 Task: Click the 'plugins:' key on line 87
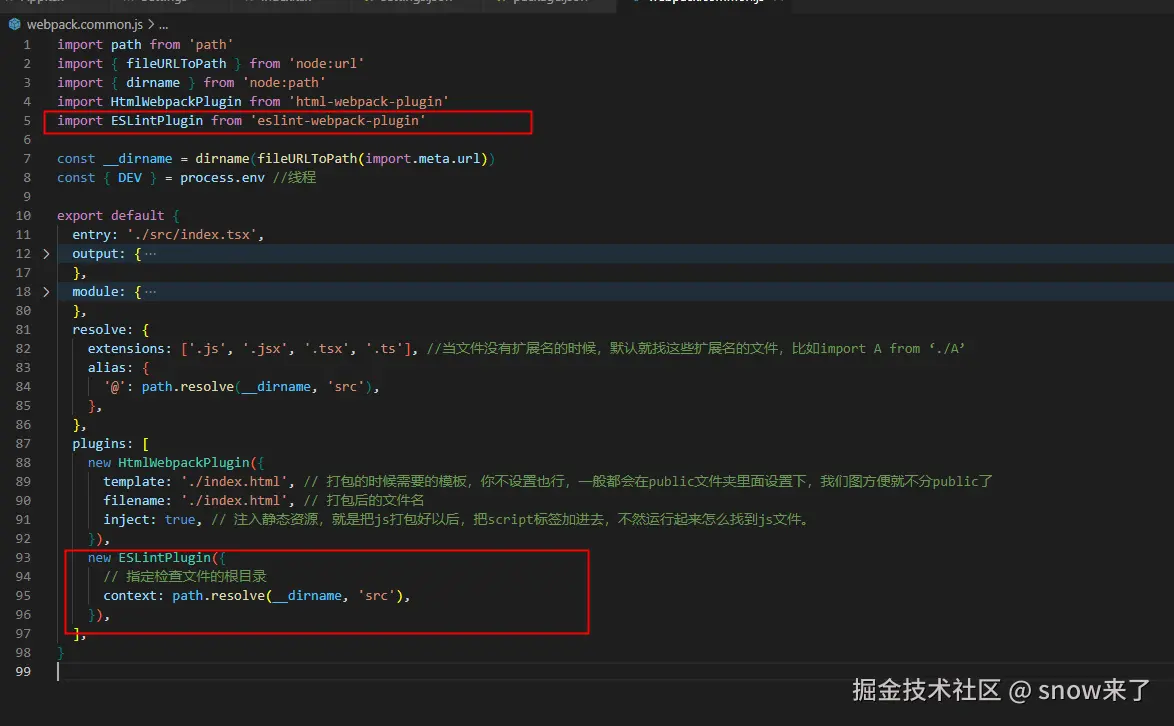pos(103,444)
